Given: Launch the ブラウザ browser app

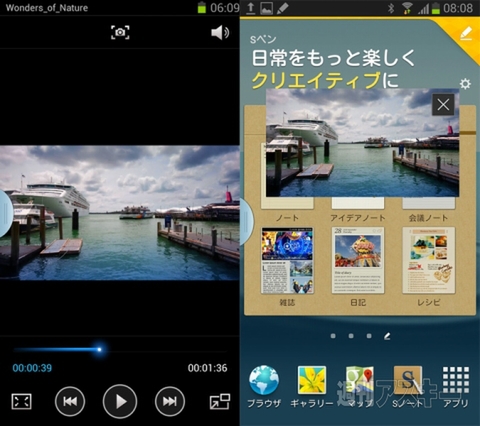Looking at the screenshot, I should pos(264,387).
